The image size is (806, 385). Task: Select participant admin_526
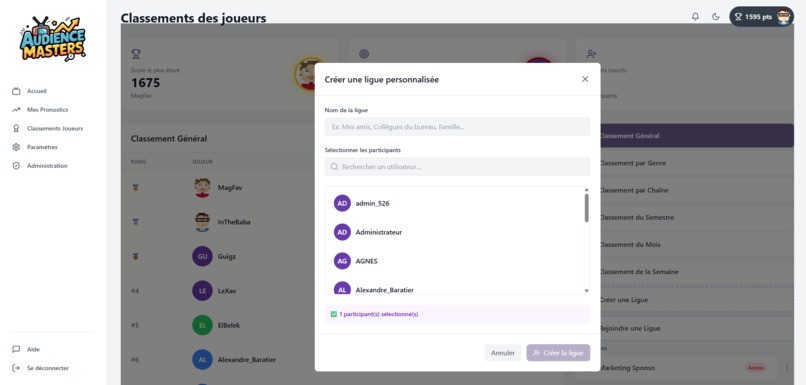click(454, 203)
